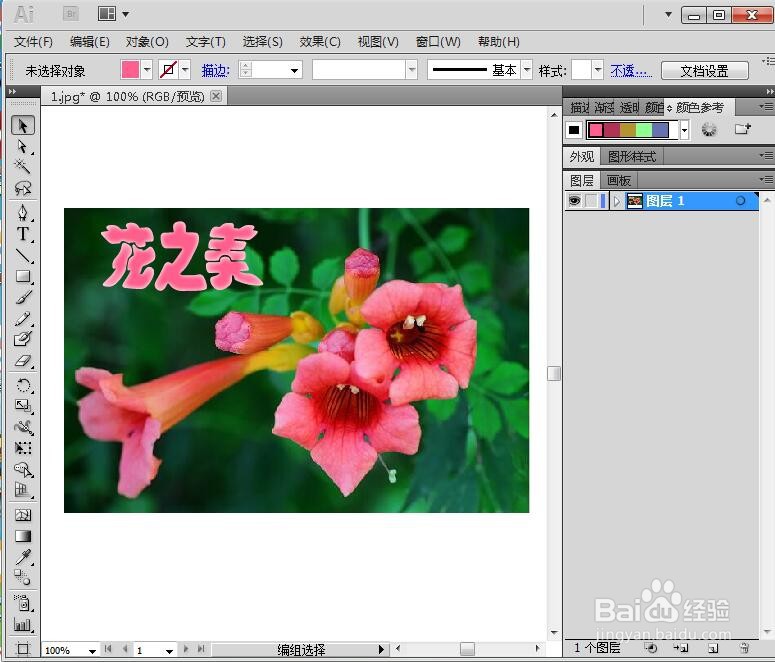775x662 pixels.
Task: Select the Type (T) tool
Action: [23, 234]
